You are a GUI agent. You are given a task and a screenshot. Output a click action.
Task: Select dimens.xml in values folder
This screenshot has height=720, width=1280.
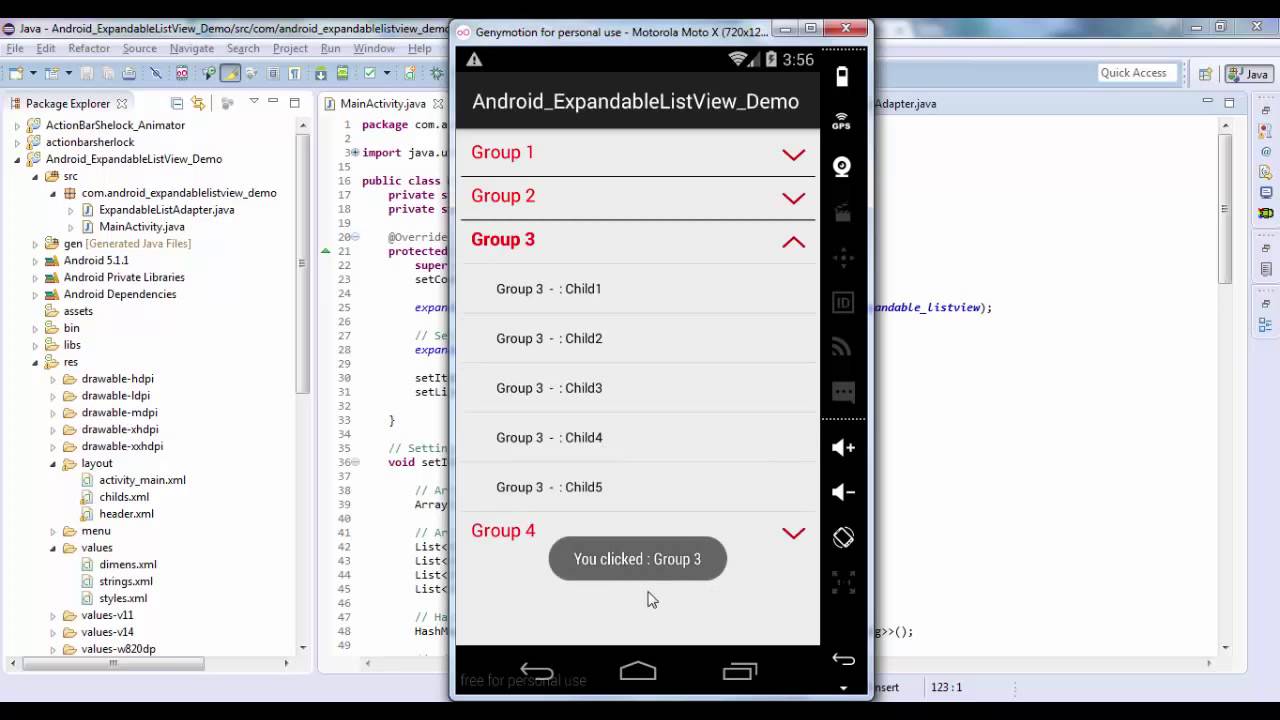[128, 564]
